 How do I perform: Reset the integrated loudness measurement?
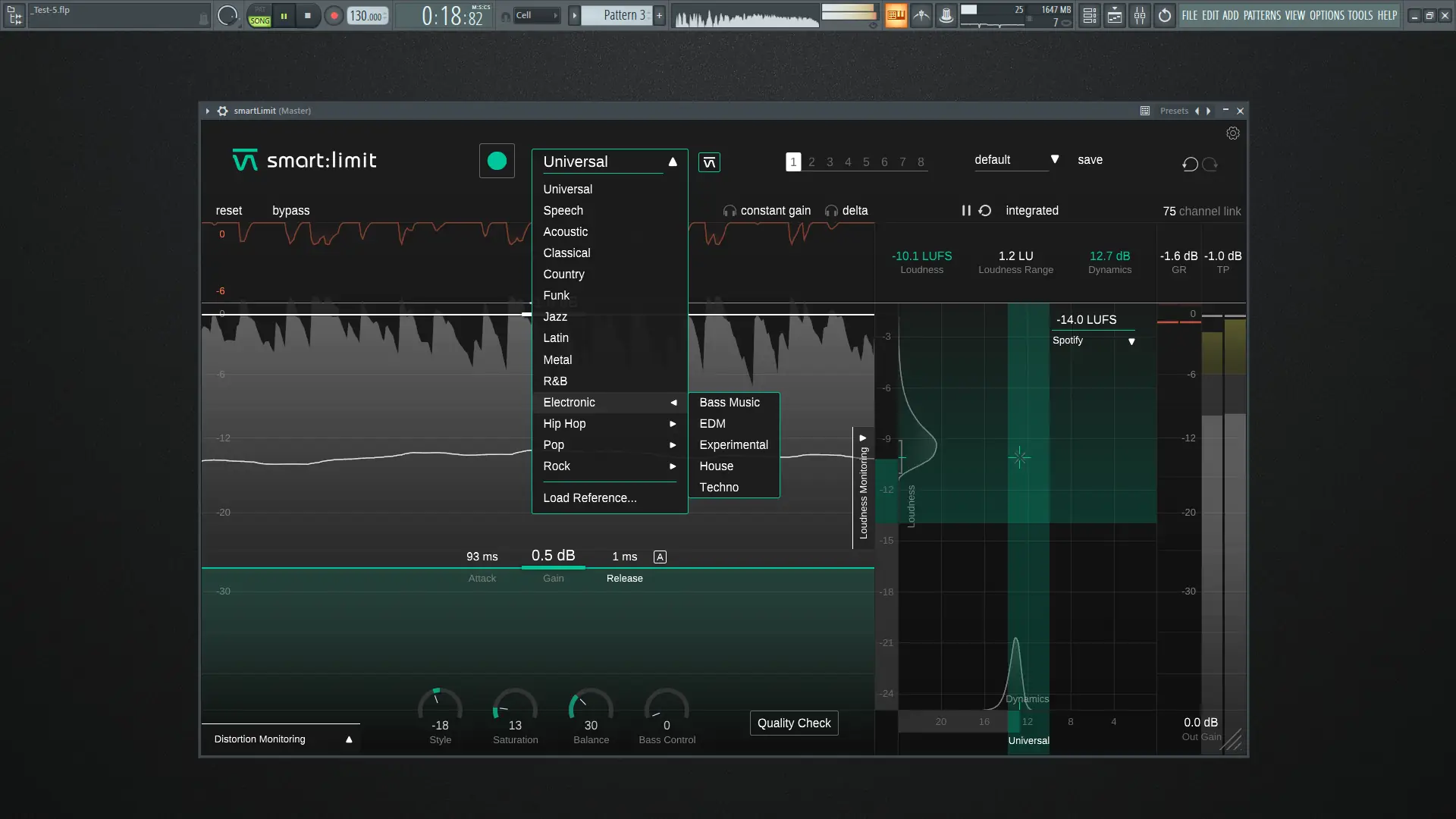pos(985,211)
